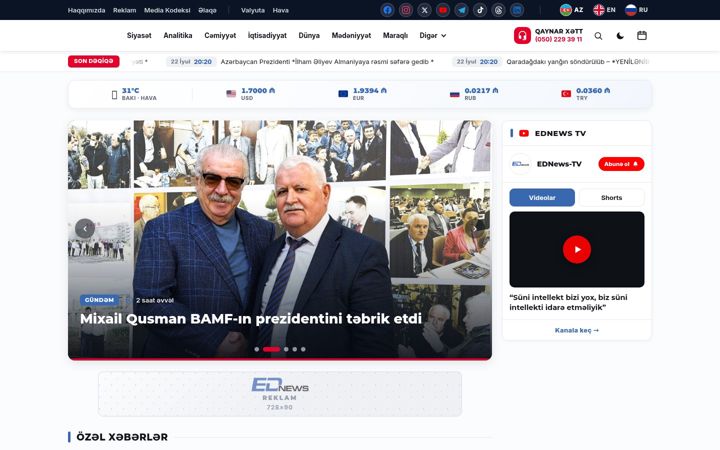Select the Videolar tab

coord(542,197)
